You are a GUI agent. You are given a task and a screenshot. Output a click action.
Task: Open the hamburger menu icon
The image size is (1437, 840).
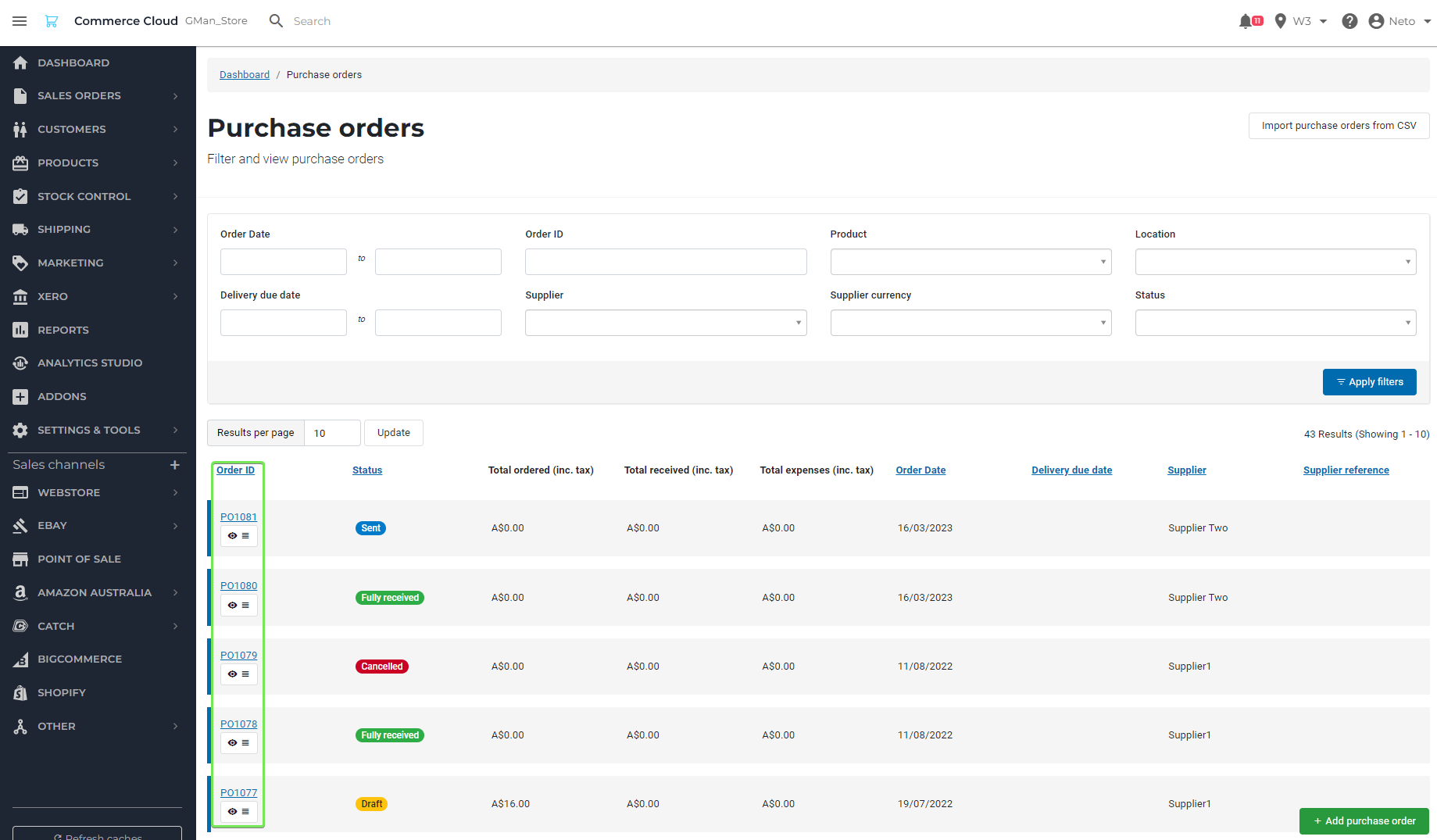pos(20,21)
